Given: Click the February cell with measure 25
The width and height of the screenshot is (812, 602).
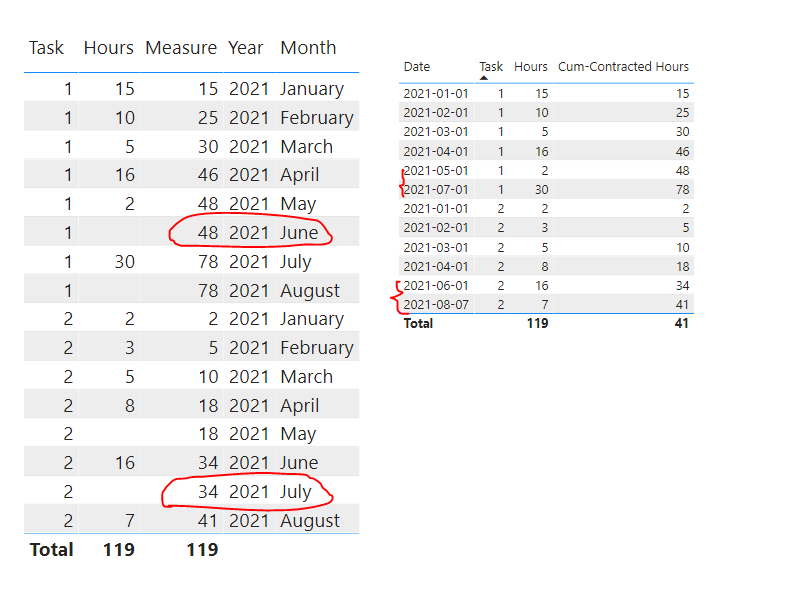Looking at the screenshot, I should tap(316, 118).
